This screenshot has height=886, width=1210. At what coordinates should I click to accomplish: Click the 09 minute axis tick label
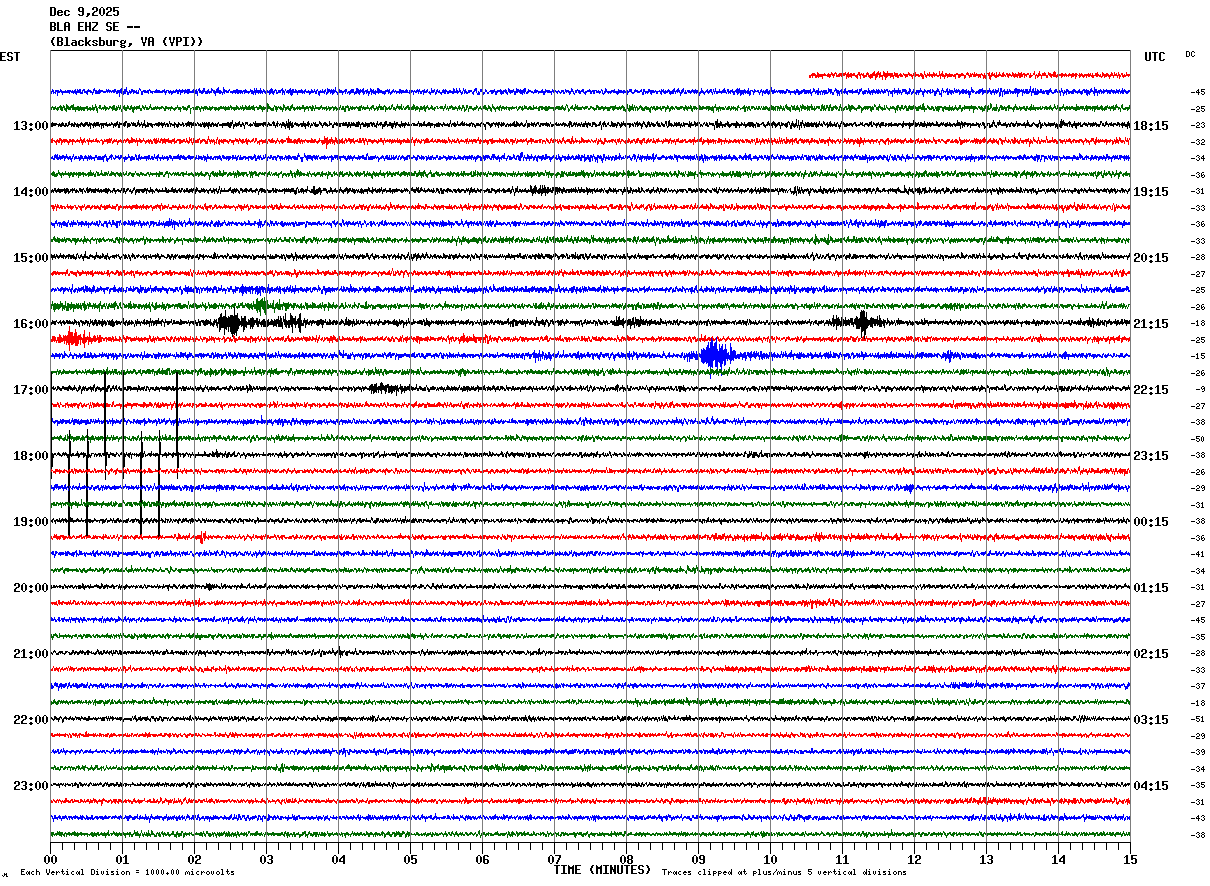point(698,859)
